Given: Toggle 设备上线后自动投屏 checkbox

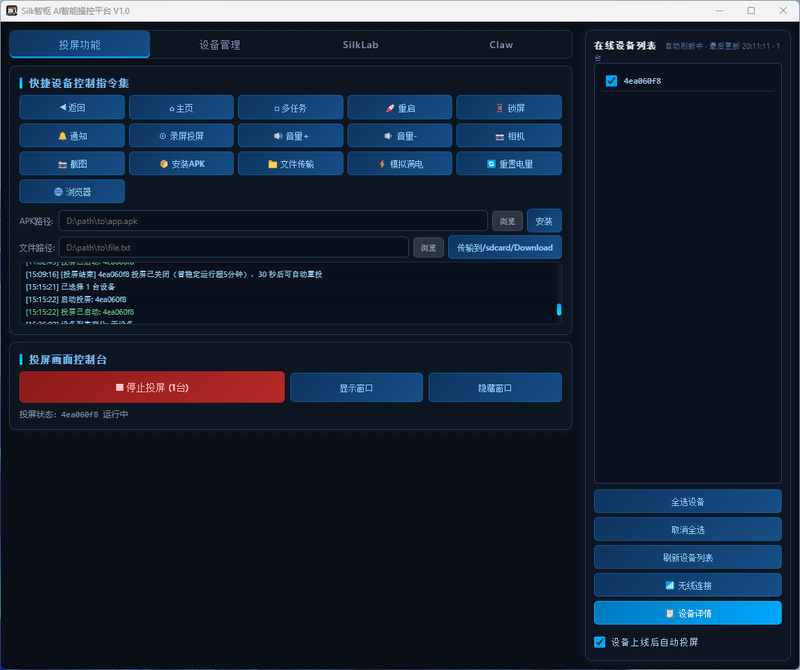Looking at the screenshot, I should click(x=599, y=642).
